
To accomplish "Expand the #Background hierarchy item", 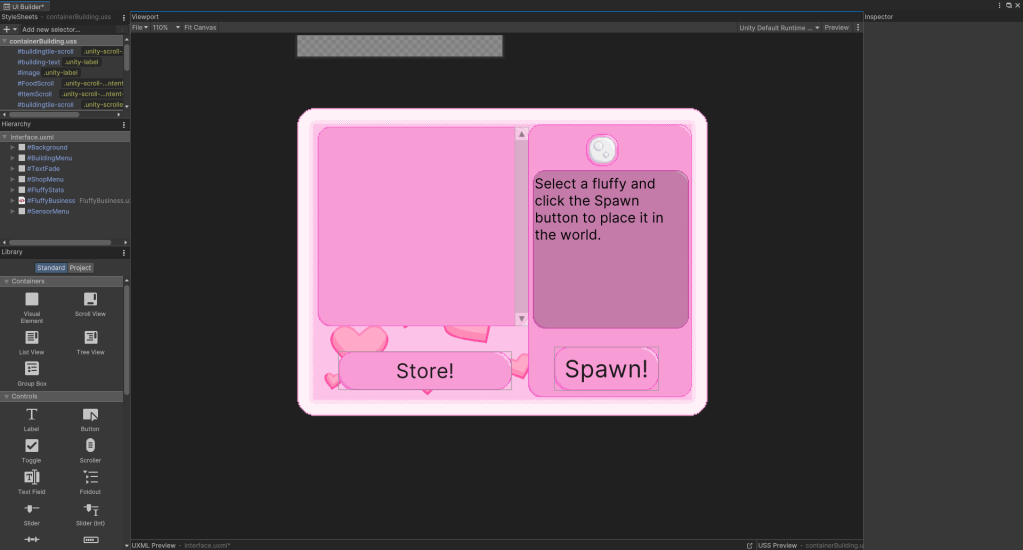I will point(12,147).
